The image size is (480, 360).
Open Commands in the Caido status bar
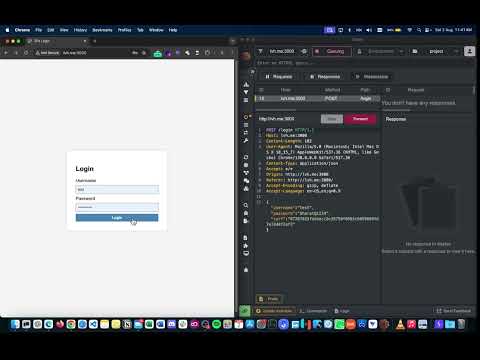click(x=313, y=311)
